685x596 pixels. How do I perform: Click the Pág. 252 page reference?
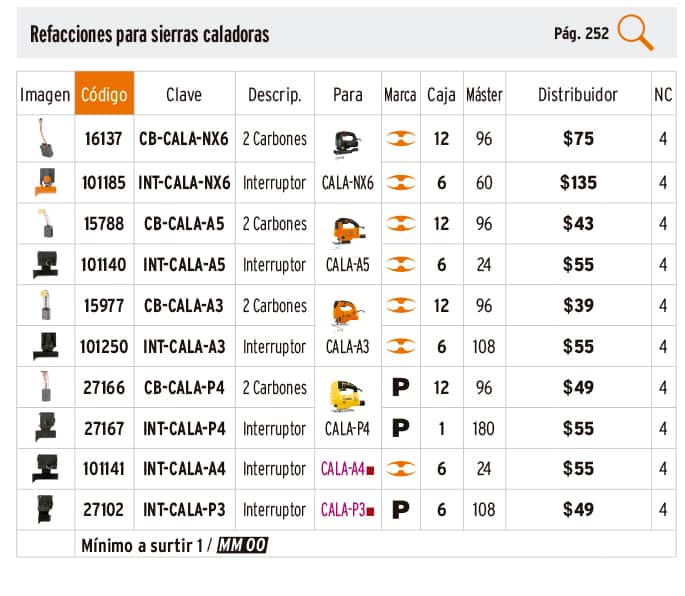pyautogui.click(x=581, y=34)
